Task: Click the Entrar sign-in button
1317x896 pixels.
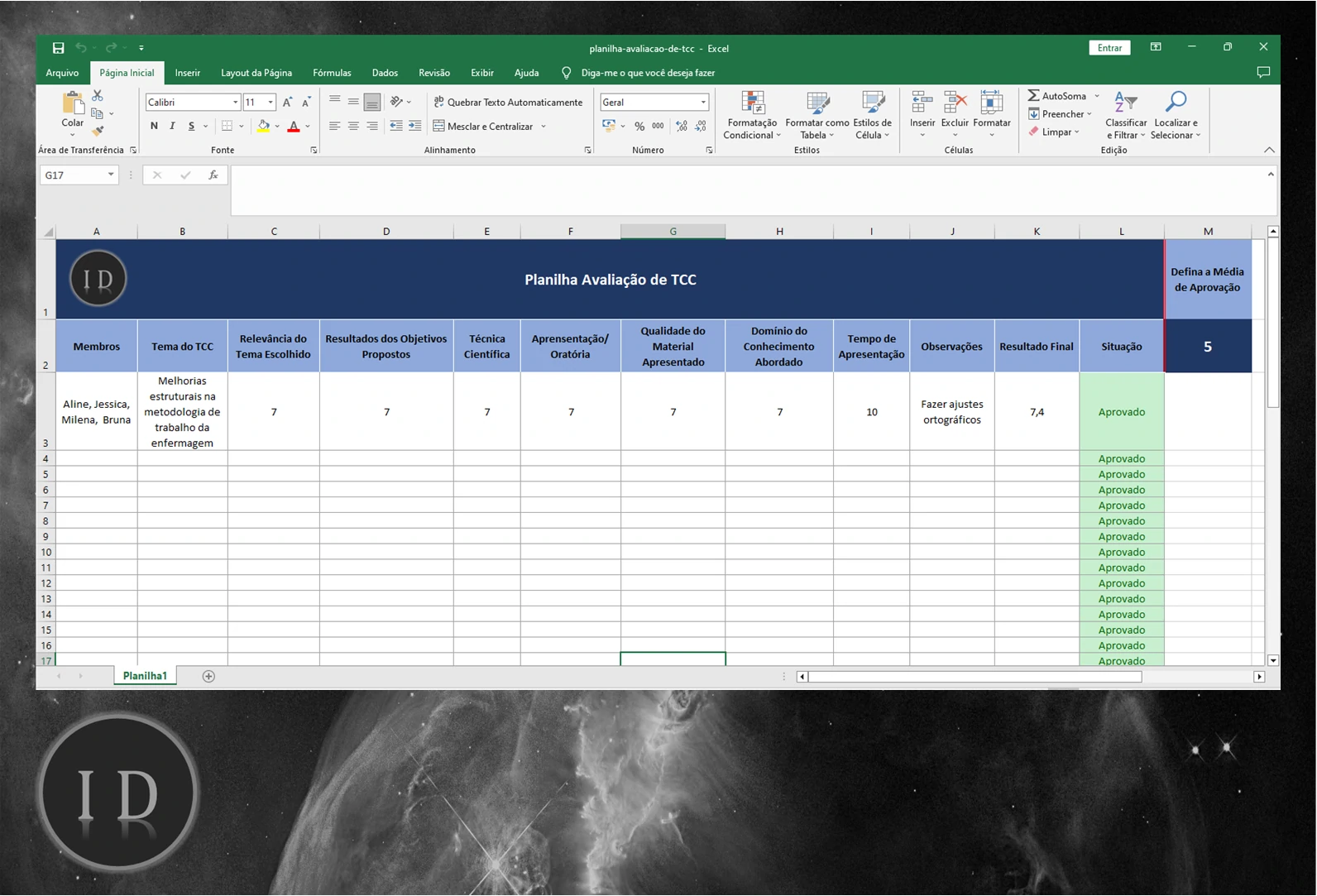Action: (x=1109, y=48)
